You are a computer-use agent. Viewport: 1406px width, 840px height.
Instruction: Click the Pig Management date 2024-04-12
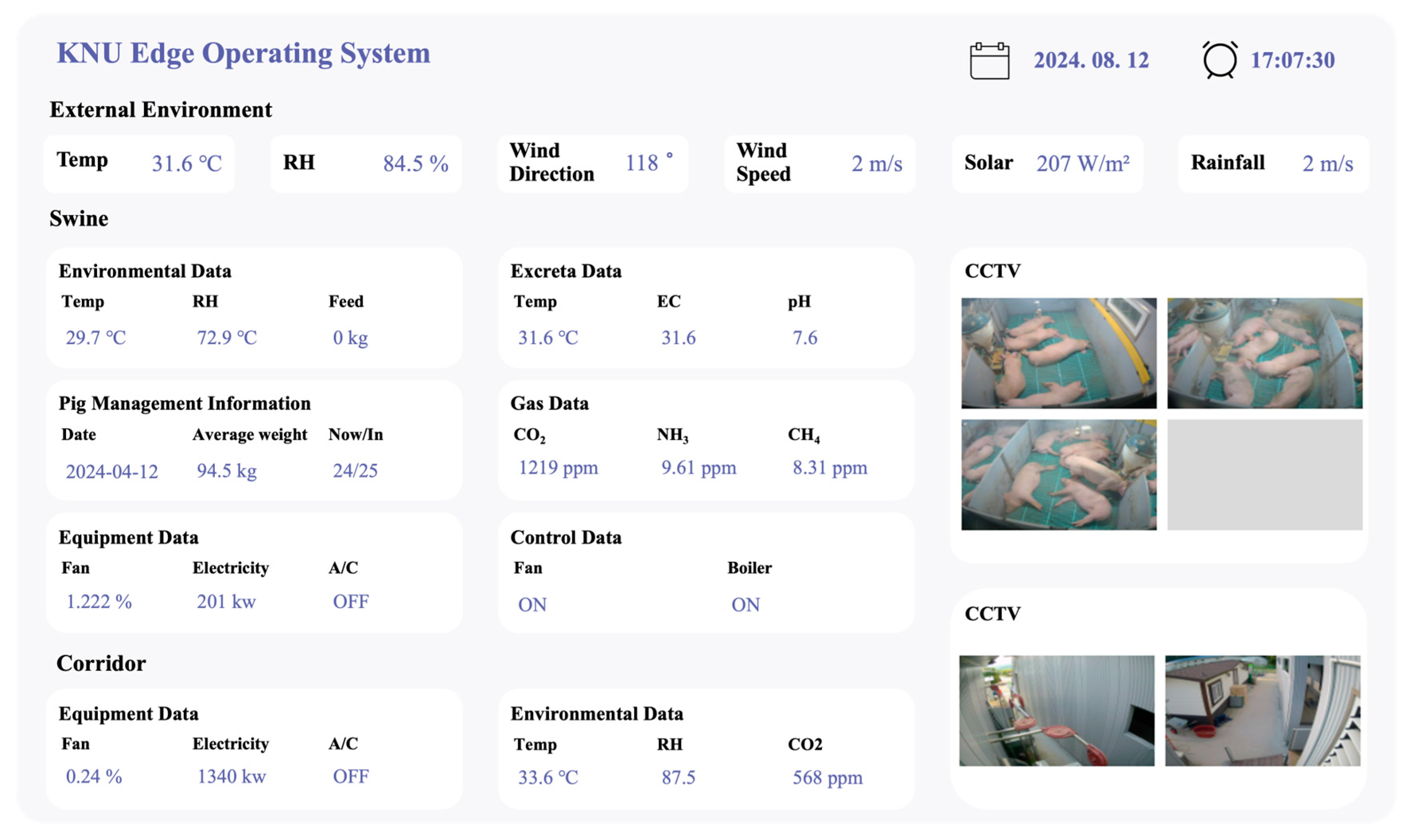coord(111,471)
